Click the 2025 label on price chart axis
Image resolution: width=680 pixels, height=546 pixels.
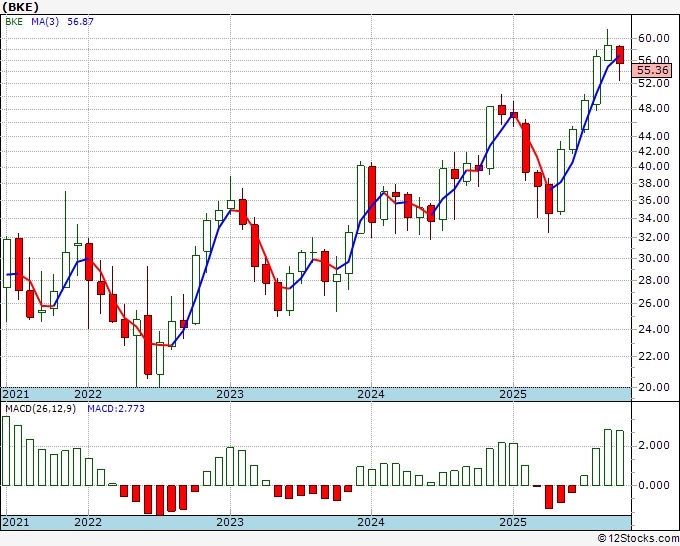coord(513,394)
